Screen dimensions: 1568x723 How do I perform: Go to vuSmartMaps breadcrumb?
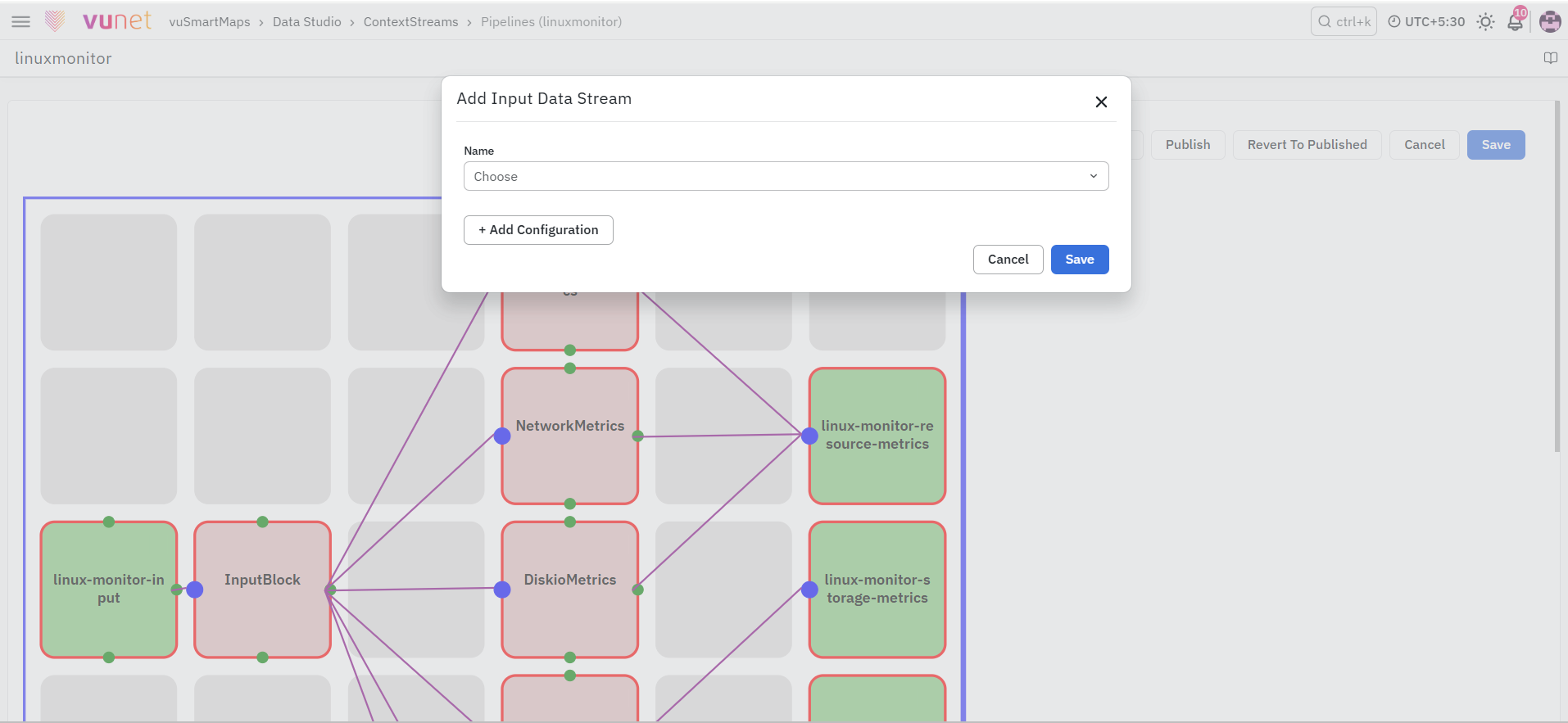tap(210, 22)
